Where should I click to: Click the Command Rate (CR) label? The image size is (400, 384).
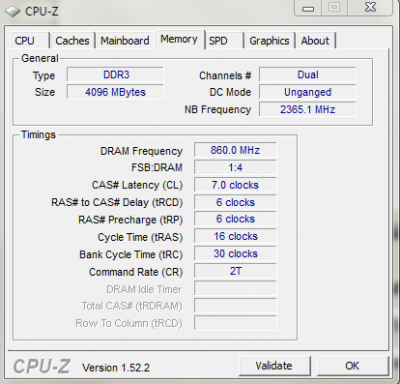click(136, 272)
